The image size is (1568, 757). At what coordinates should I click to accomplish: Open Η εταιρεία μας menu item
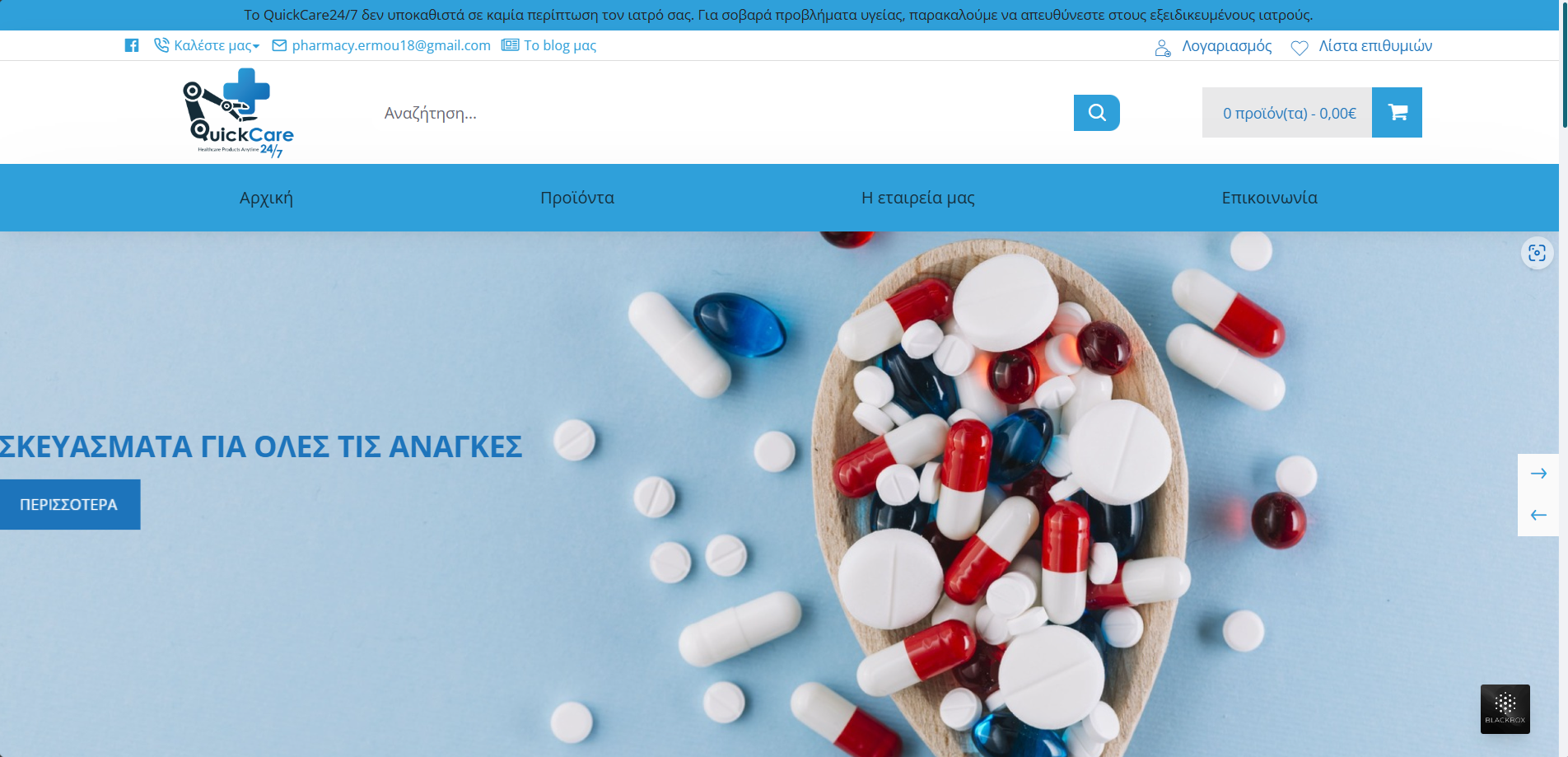point(918,198)
